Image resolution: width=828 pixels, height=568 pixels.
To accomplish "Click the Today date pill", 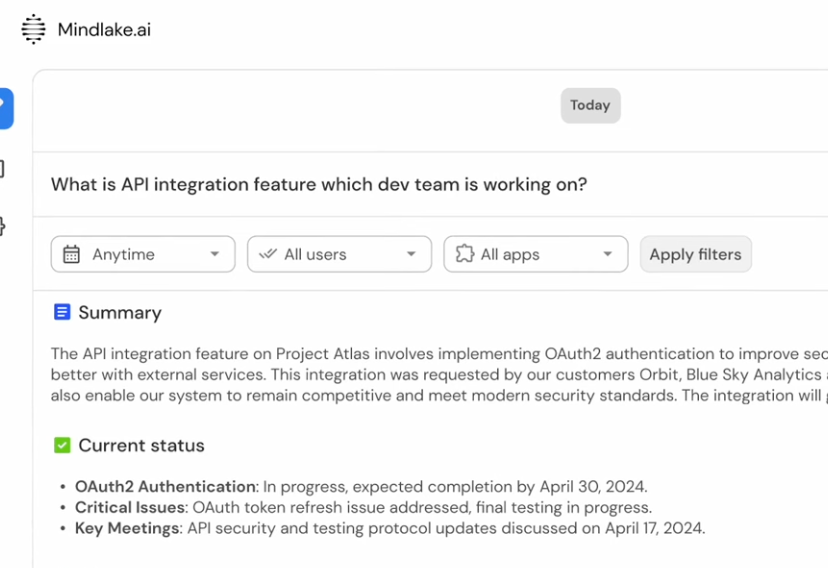I will click(590, 105).
